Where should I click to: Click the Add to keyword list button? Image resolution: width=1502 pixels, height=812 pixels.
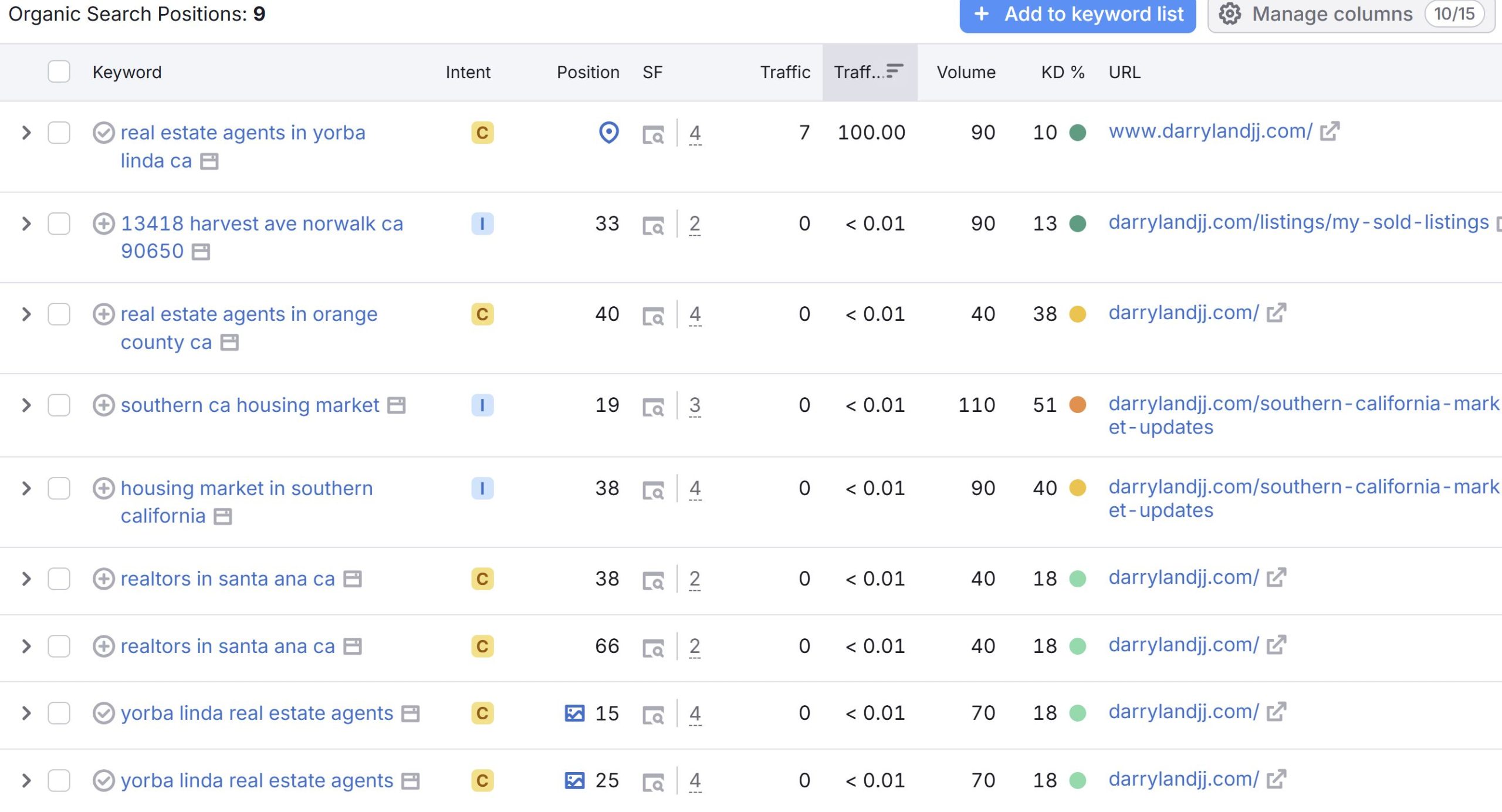point(1076,15)
